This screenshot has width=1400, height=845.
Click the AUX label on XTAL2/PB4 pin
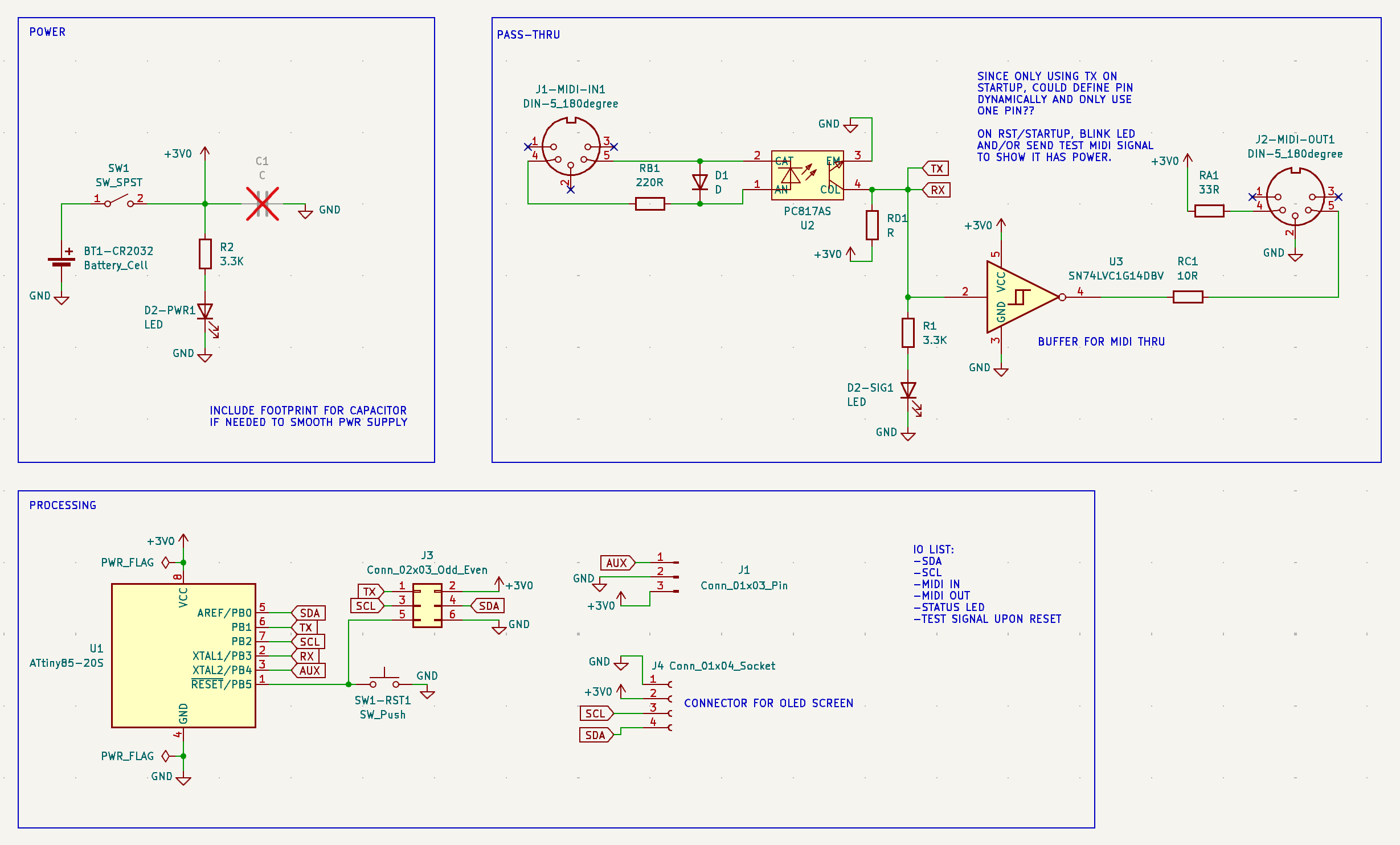pos(309,671)
